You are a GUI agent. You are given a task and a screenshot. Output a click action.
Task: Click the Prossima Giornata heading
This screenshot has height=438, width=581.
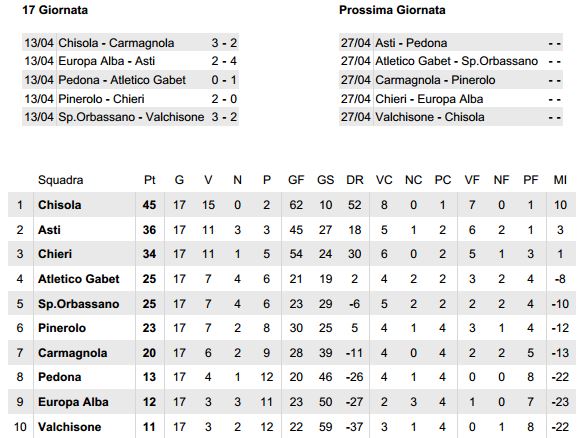[x=392, y=10]
